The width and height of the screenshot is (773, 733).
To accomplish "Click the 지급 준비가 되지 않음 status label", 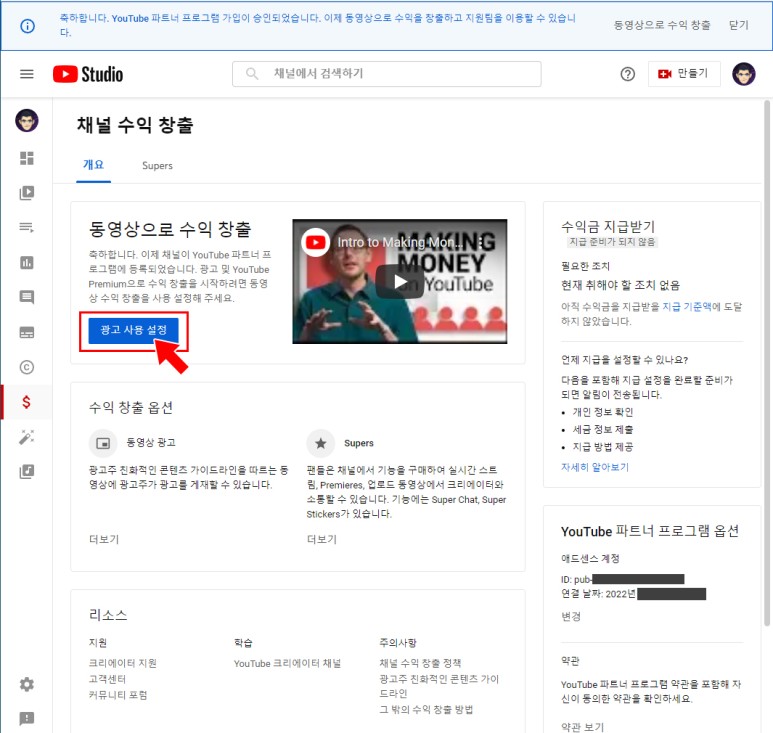I will (x=612, y=242).
